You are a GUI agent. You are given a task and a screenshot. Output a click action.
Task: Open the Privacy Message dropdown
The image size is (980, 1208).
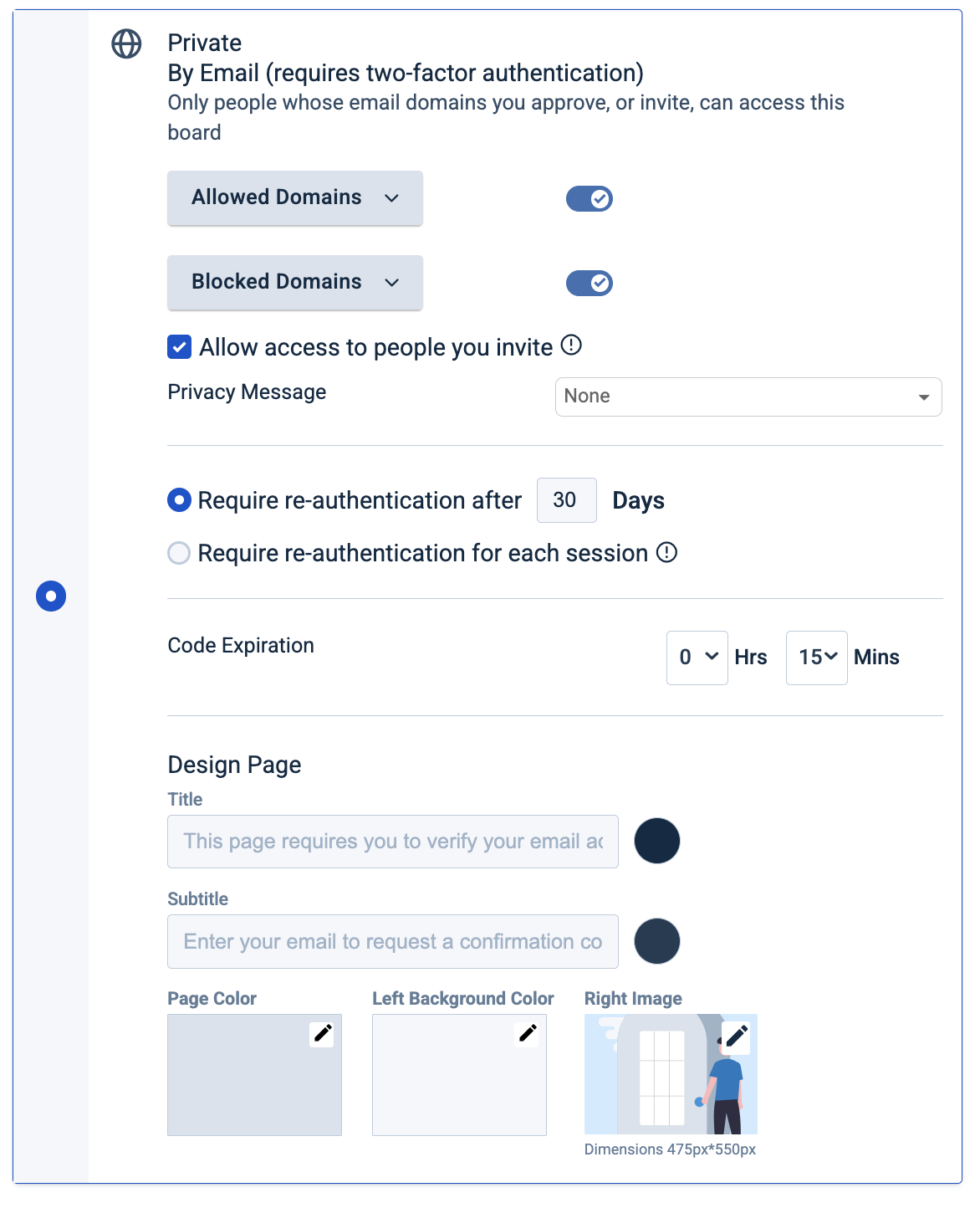[x=748, y=397]
